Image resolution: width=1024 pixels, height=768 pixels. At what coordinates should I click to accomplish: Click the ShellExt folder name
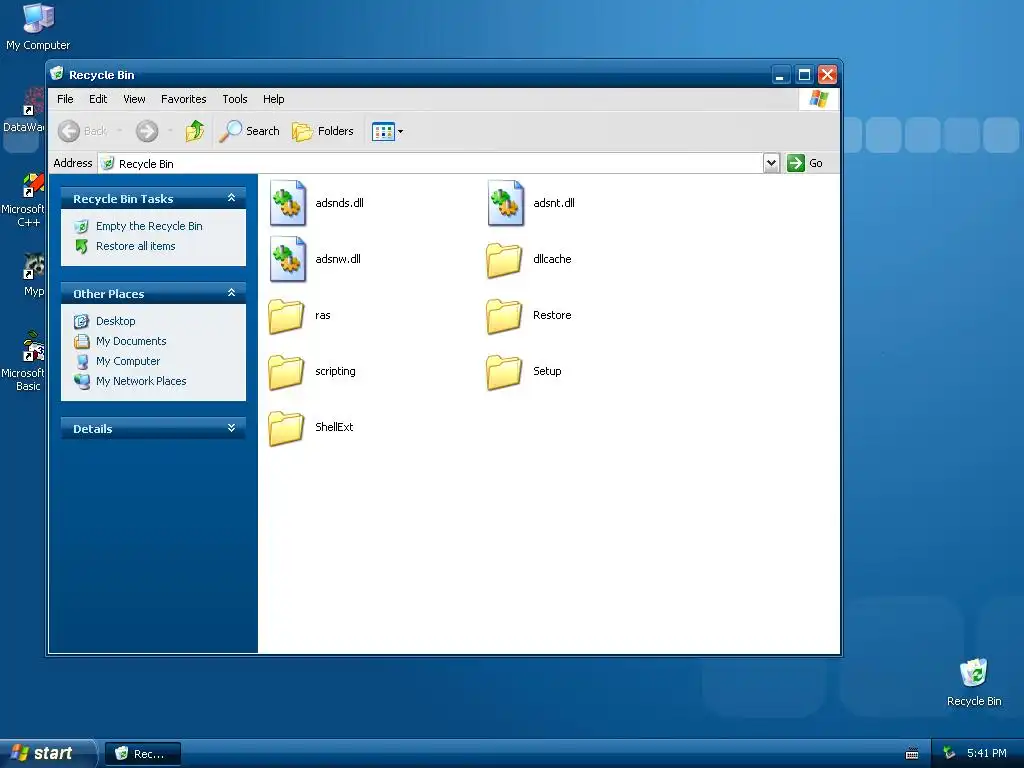[334, 427]
